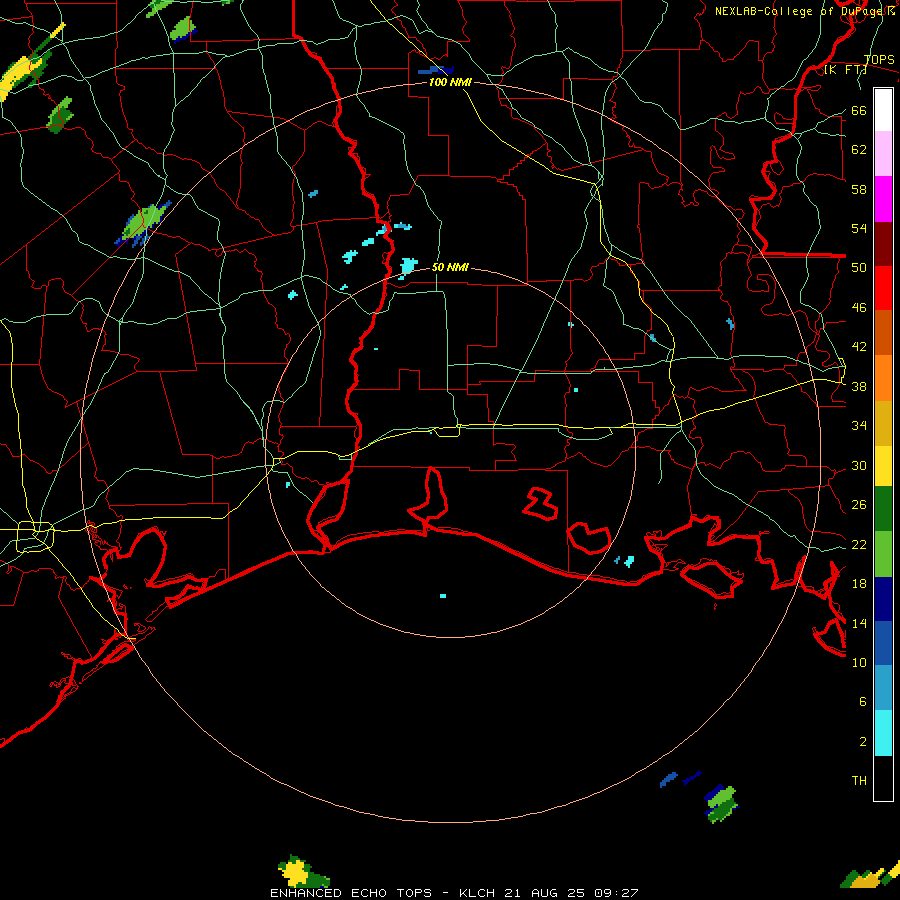Select the dark red legend swatch
Viewport: 900px width, 900px height.
tap(883, 244)
